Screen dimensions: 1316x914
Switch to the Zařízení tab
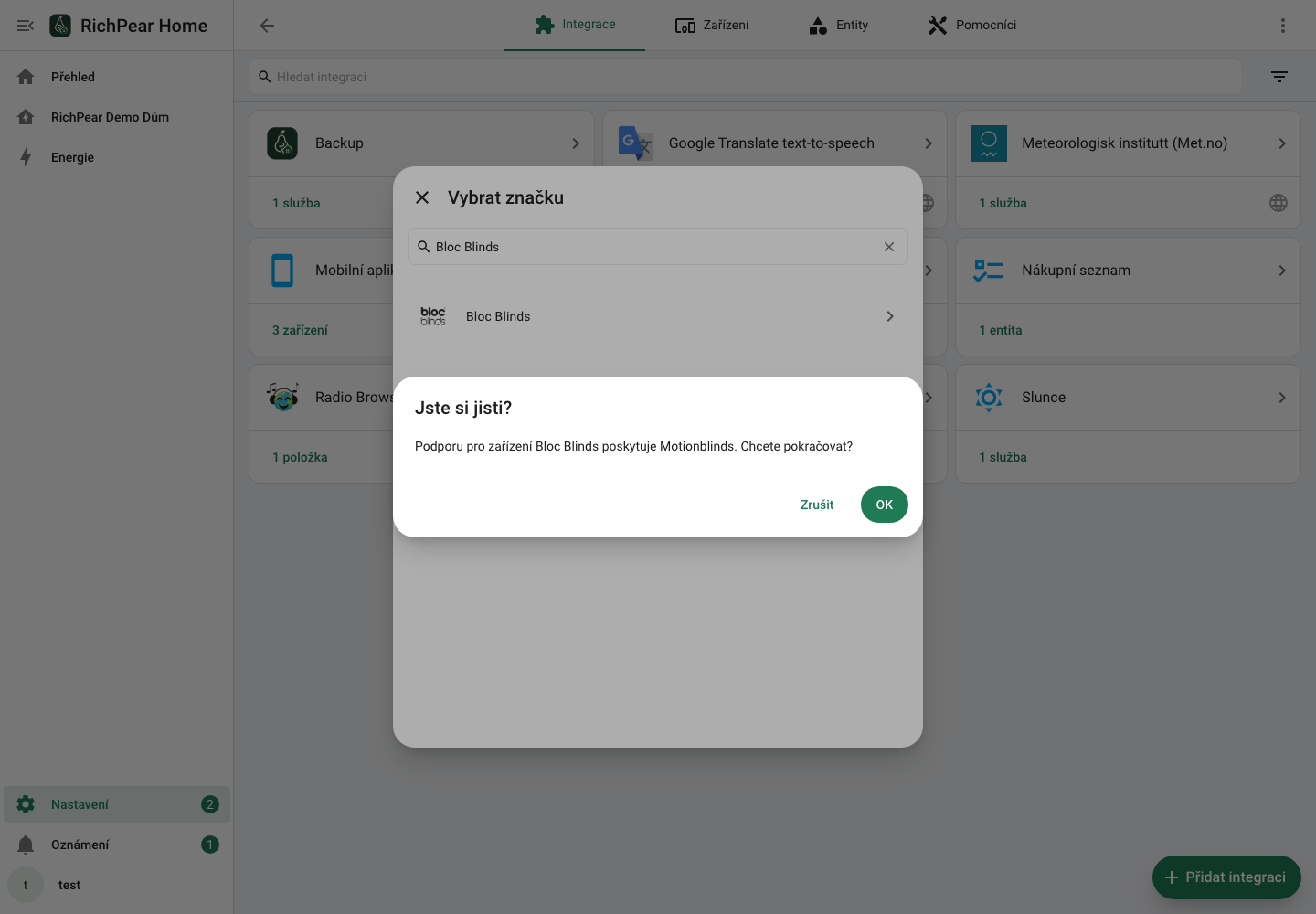point(712,26)
